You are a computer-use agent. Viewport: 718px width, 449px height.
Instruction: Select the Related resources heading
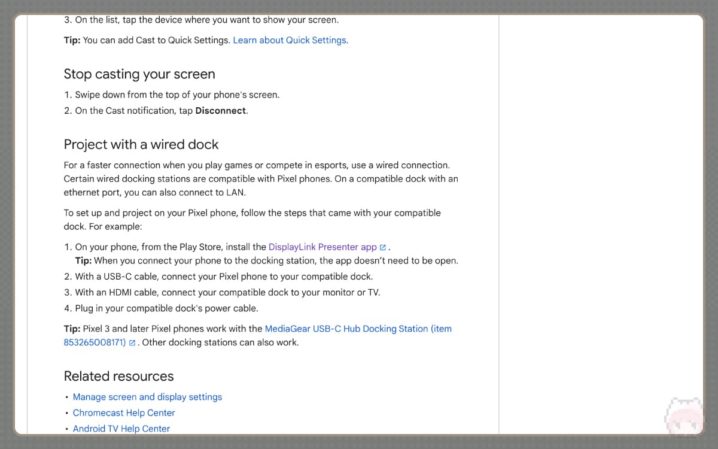[118, 376]
